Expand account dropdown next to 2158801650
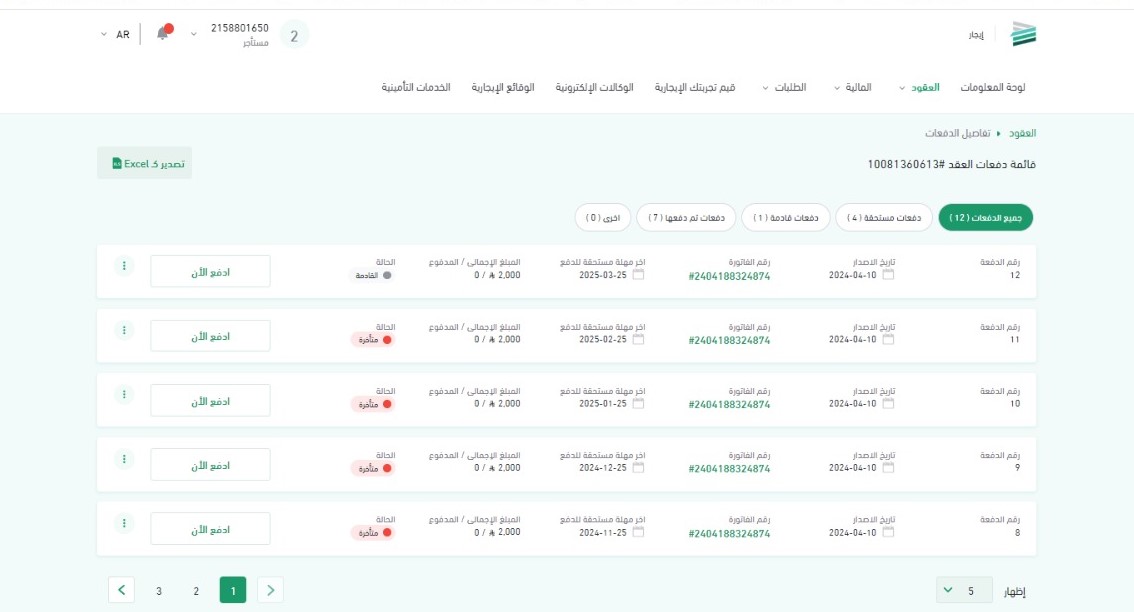1134x612 pixels. (194, 34)
